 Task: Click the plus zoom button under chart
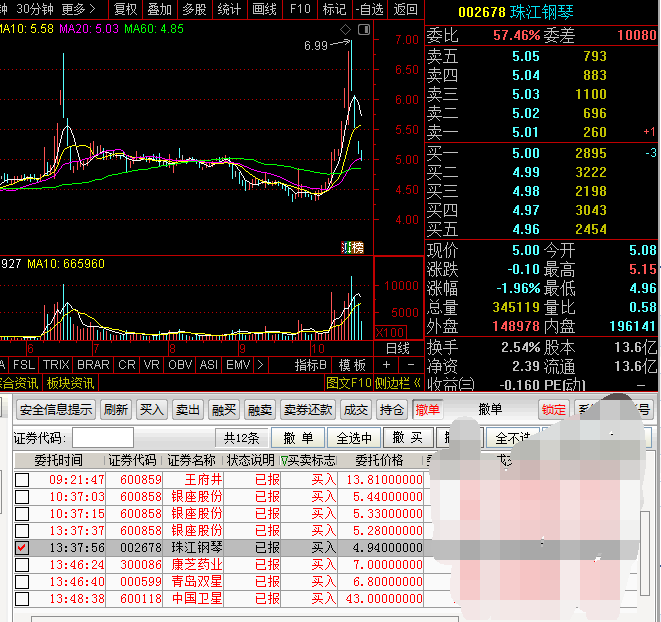tap(386, 365)
